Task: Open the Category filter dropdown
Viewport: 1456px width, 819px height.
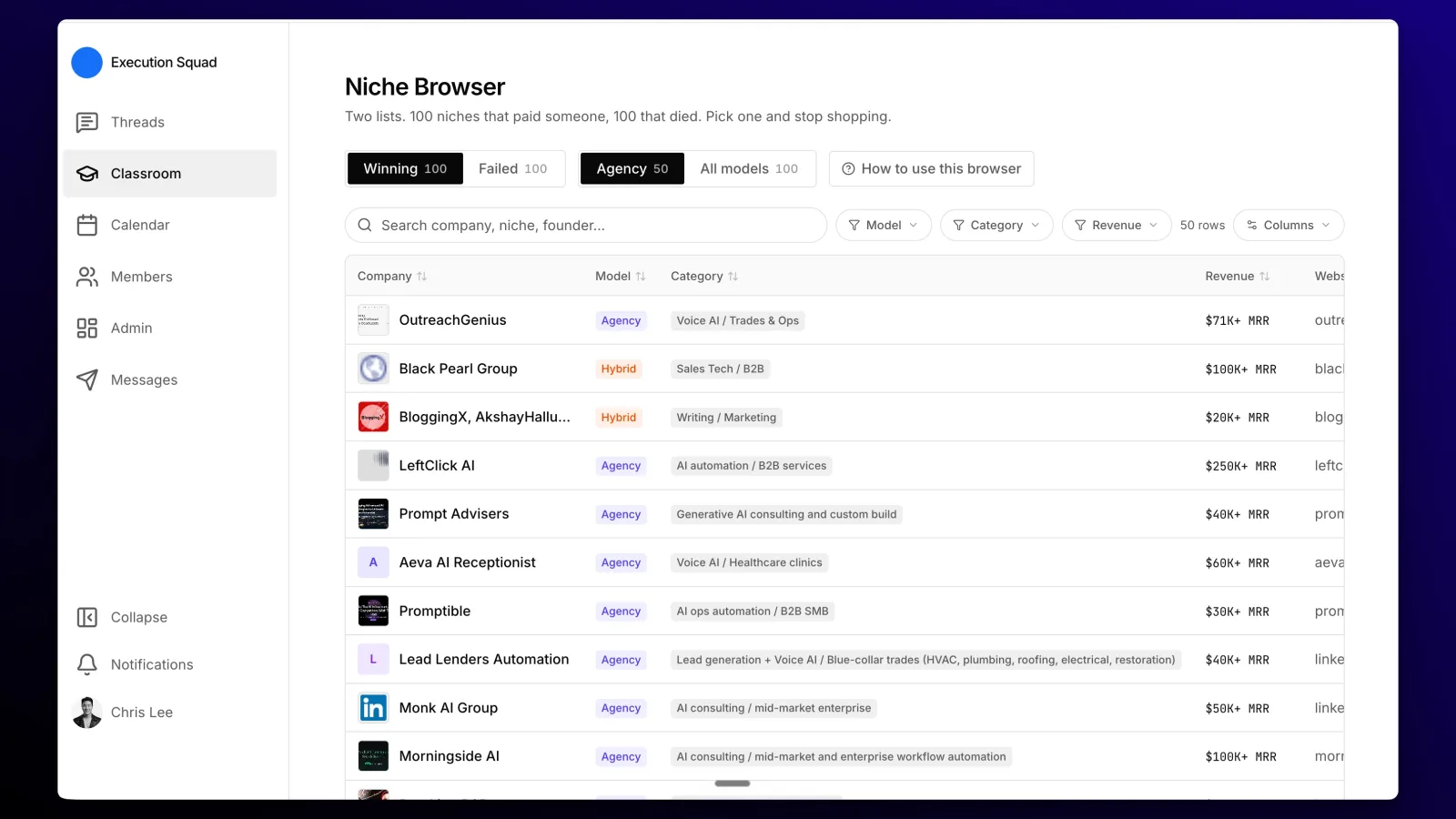Action: 996,225
